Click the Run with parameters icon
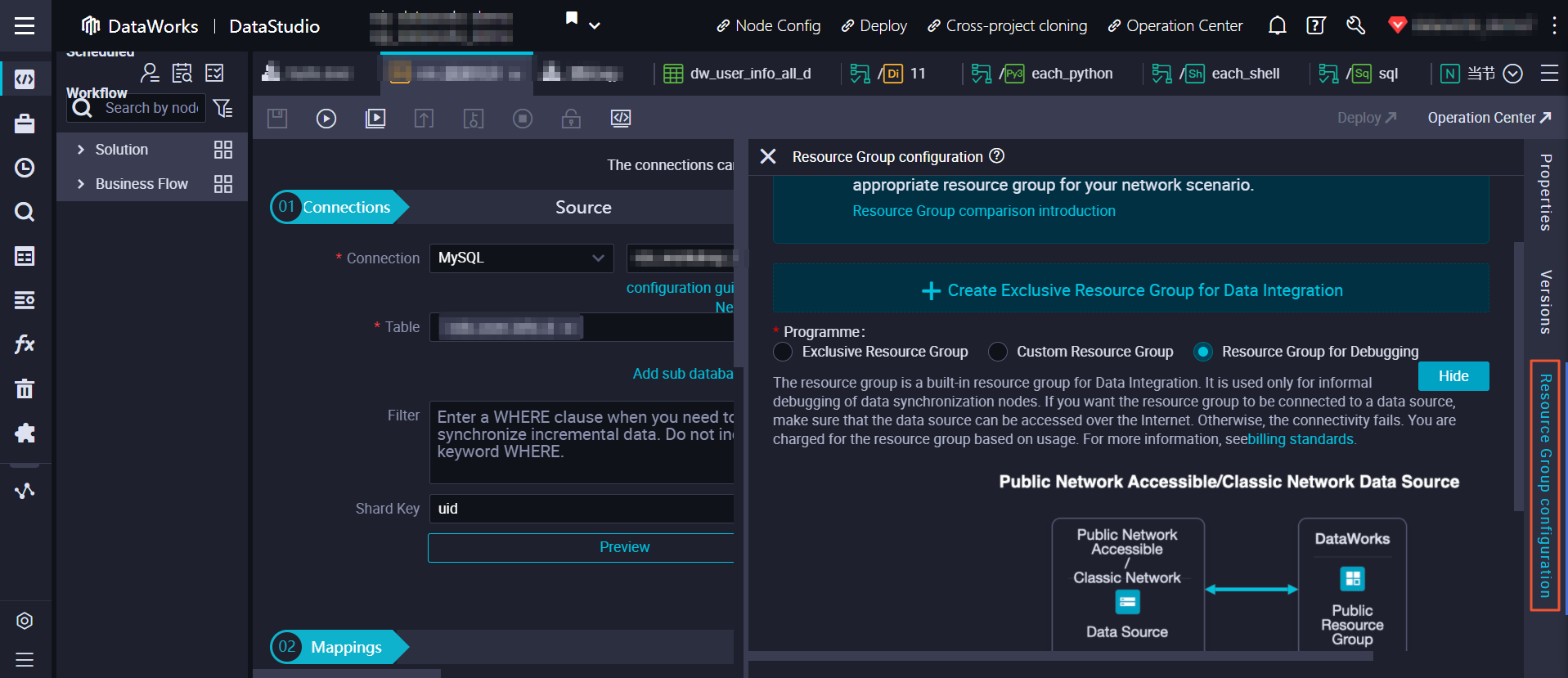This screenshot has width=1568, height=678. point(375,119)
